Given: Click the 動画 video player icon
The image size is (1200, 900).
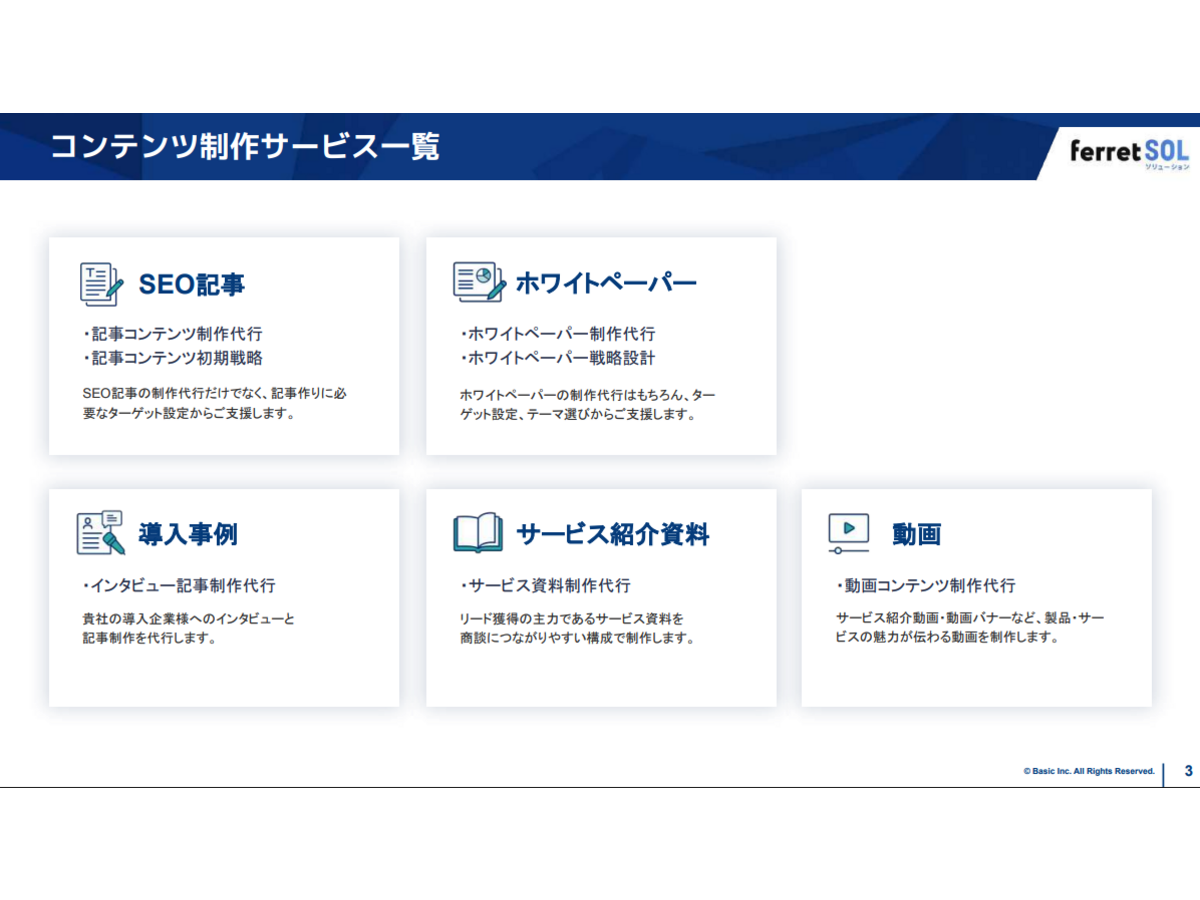Looking at the screenshot, I should pyautogui.click(x=848, y=533).
